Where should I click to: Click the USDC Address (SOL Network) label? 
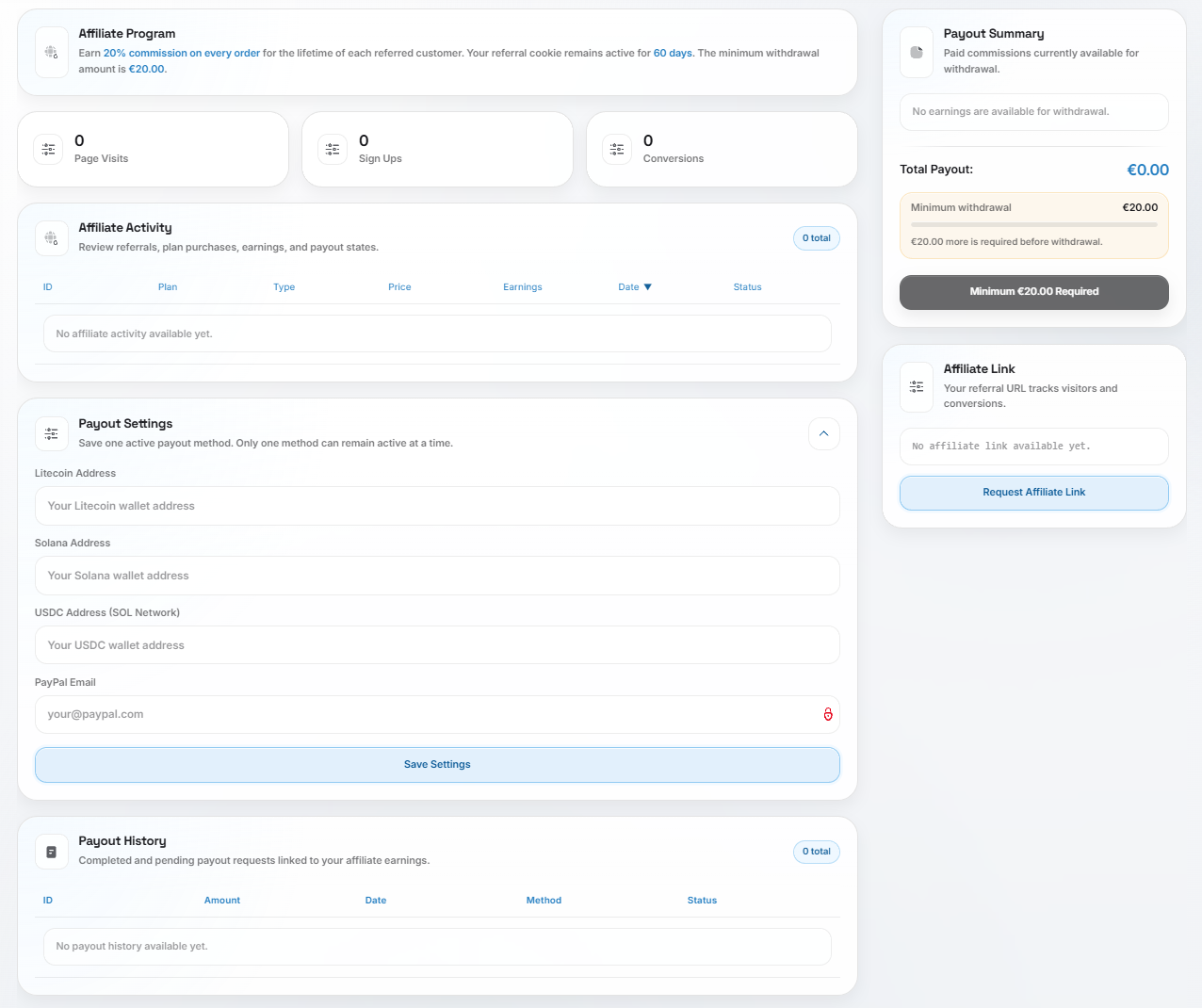pos(107,613)
